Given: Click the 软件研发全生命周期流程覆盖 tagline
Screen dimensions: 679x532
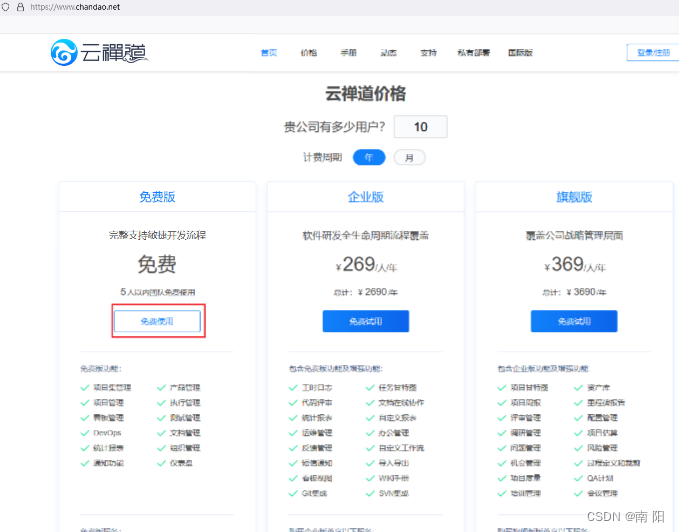Looking at the screenshot, I should (x=366, y=235).
